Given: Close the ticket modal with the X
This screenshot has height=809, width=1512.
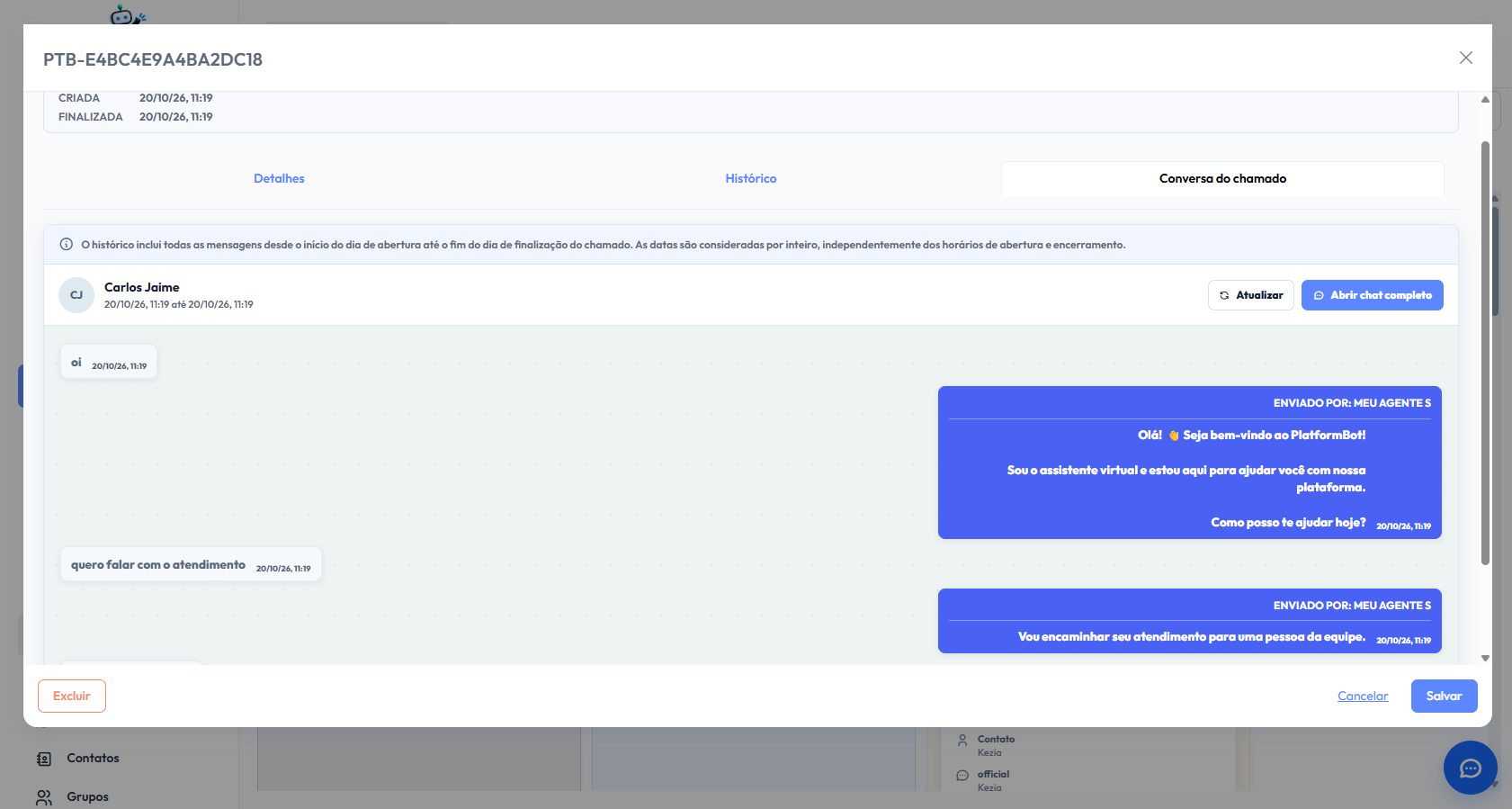Looking at the screenshot, I should 1466,58.
